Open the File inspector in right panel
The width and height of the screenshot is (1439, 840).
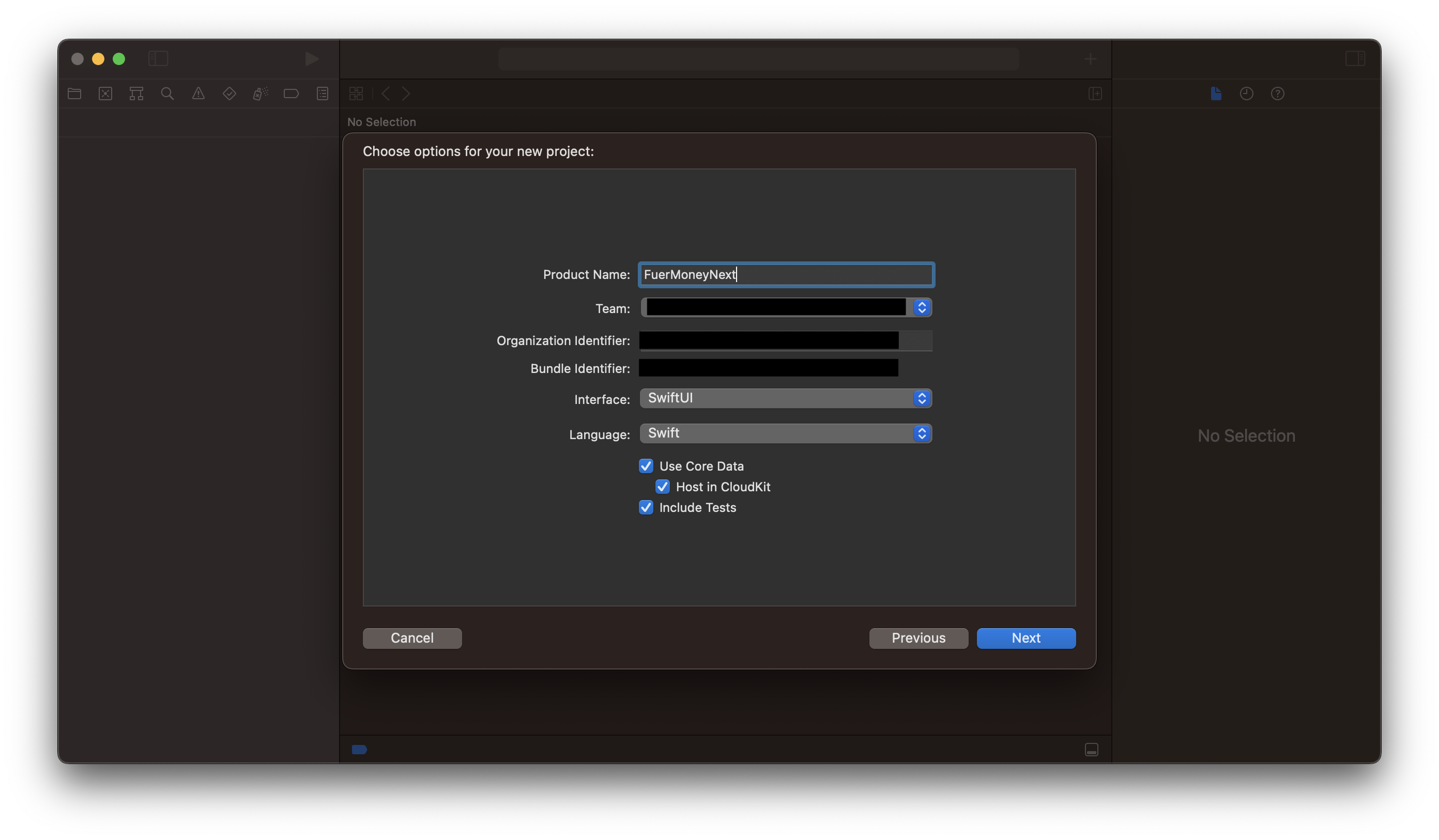click(1216, 93)
